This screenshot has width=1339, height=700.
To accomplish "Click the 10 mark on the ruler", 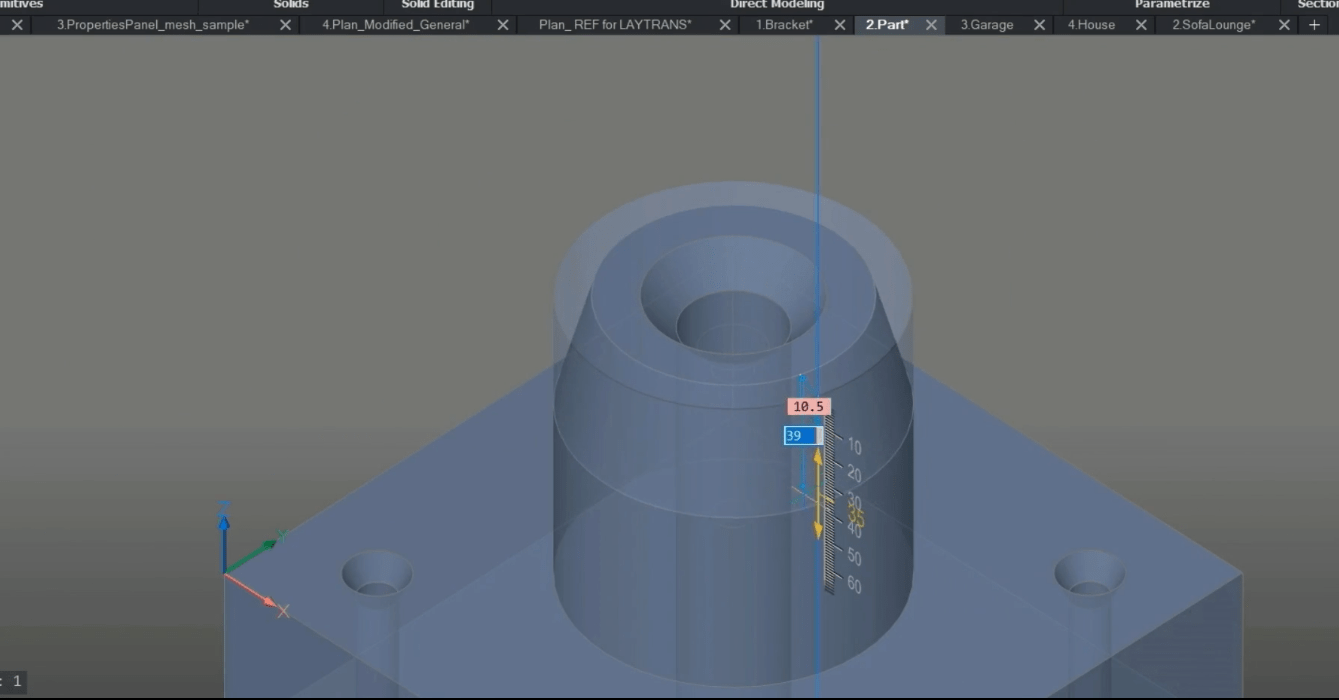I will click(x=854, y=446).
